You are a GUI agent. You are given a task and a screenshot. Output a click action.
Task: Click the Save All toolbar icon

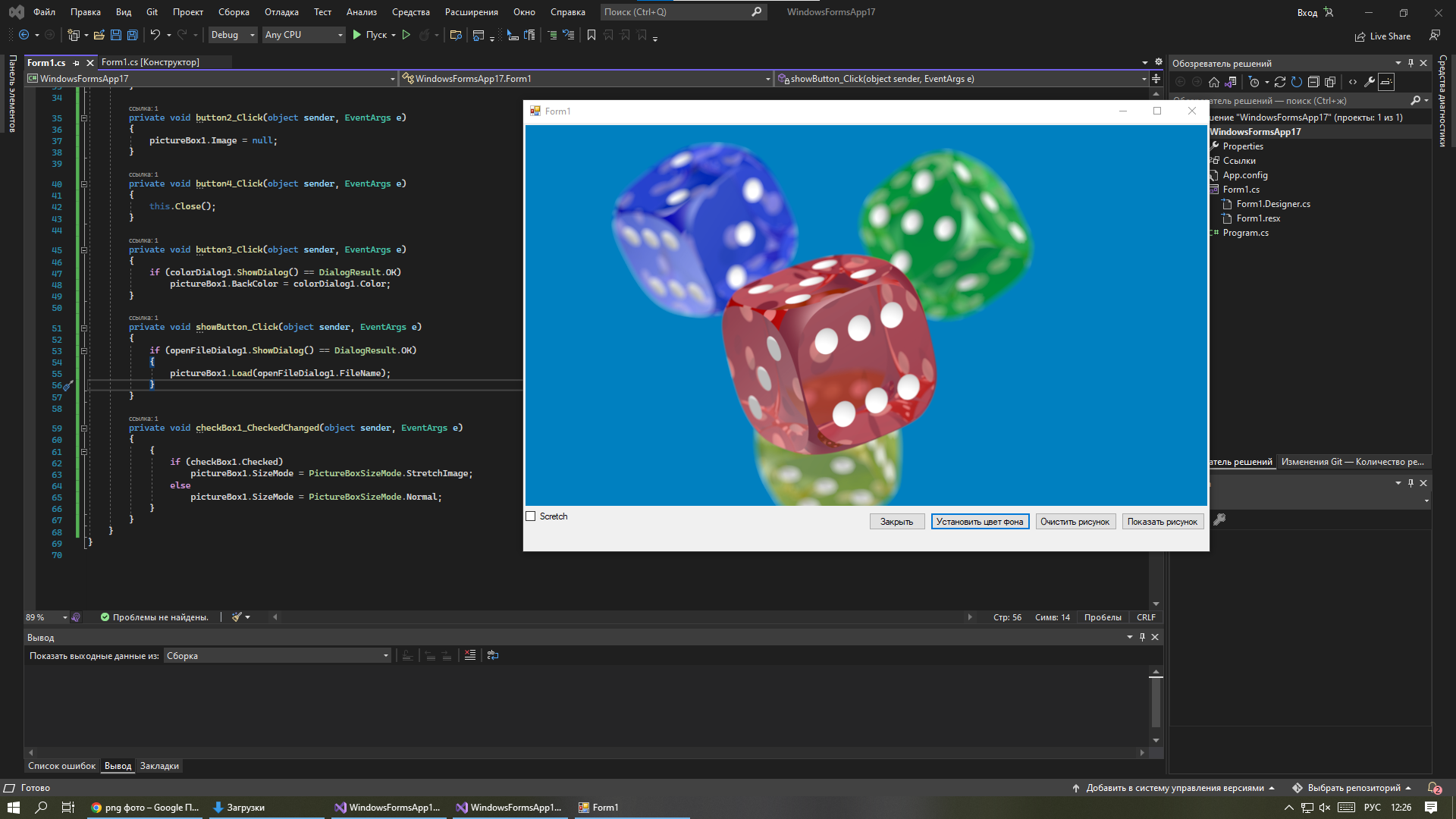point(133,35)
